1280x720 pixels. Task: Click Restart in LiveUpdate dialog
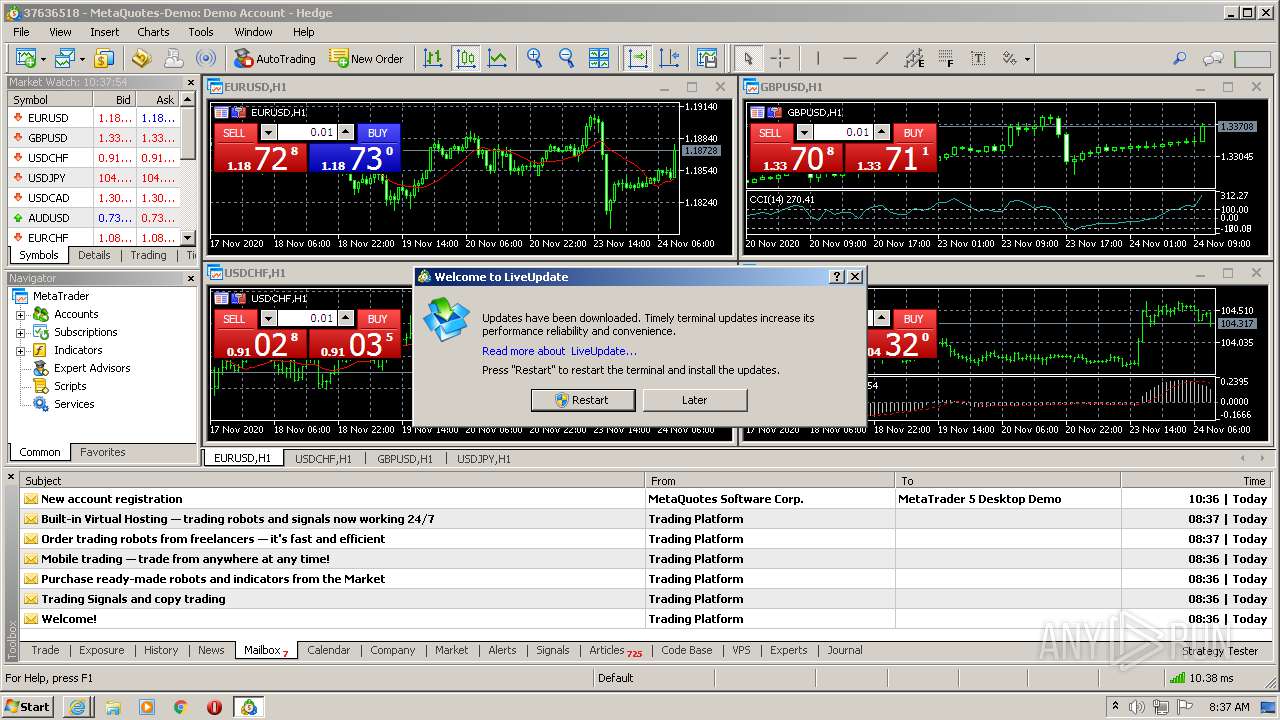[x=584, y=400]
